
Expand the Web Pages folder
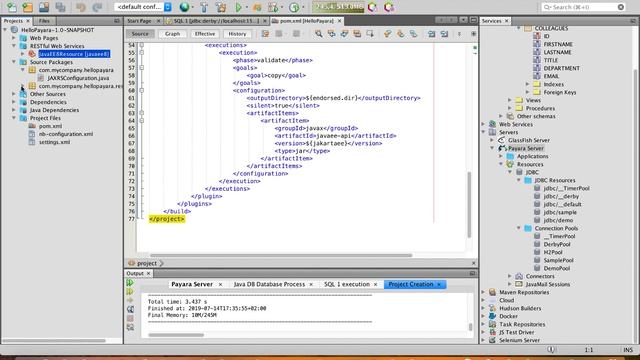pos(14,38)
